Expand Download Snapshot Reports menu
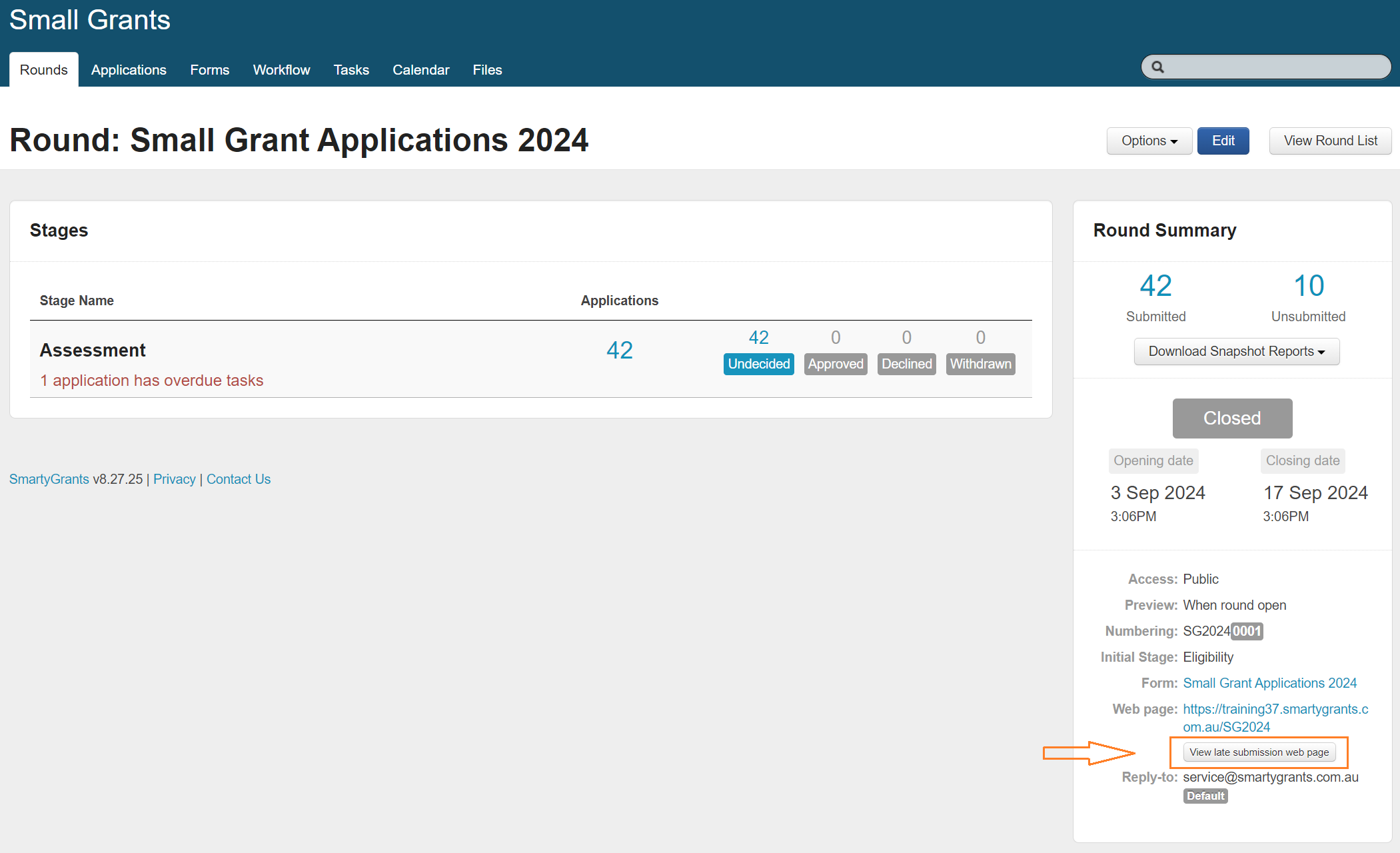1400x853 pixels. coord(1236,351)
